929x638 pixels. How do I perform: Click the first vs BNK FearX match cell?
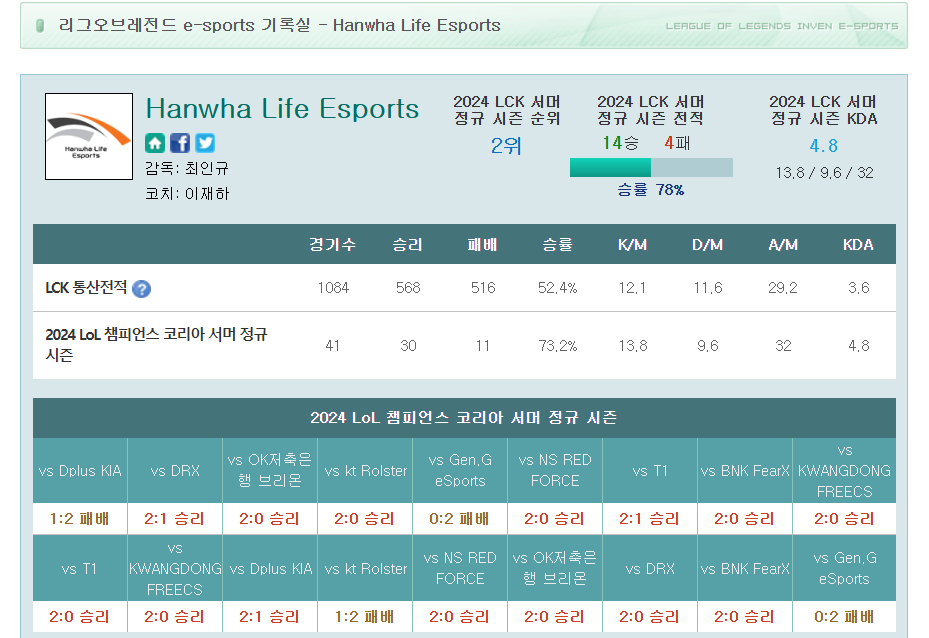745,471
